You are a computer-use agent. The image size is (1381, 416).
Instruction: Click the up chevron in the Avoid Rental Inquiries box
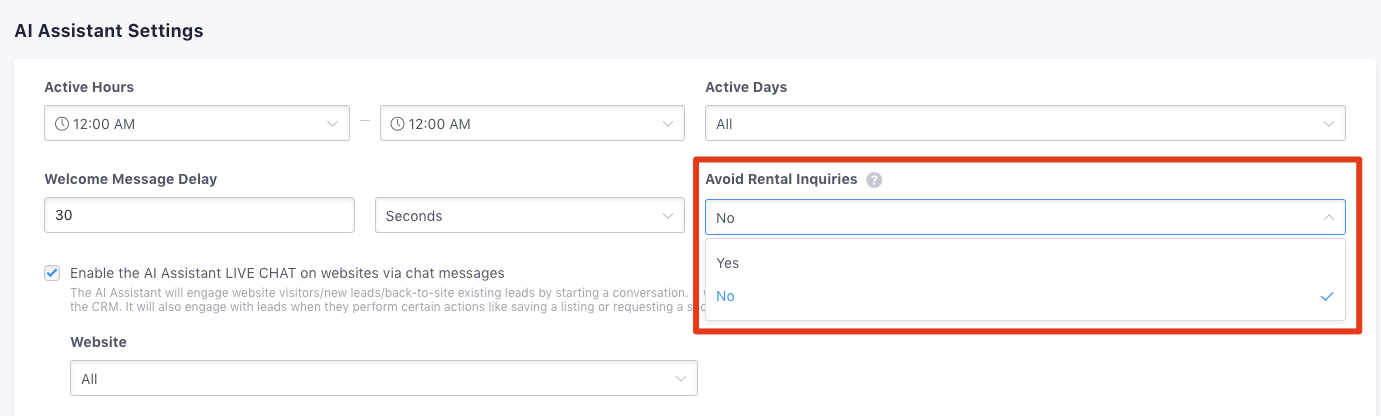(1328, 217)
